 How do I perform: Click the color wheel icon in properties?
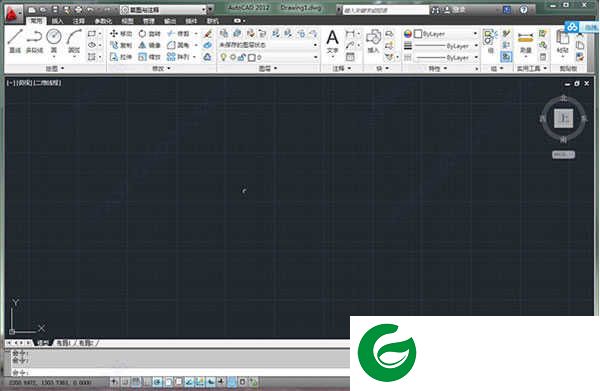(x=408, y=34)
